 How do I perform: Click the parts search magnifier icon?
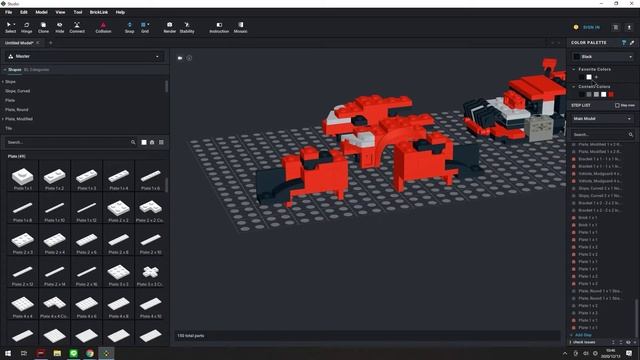pyautogui.click(x=133, y=142)
